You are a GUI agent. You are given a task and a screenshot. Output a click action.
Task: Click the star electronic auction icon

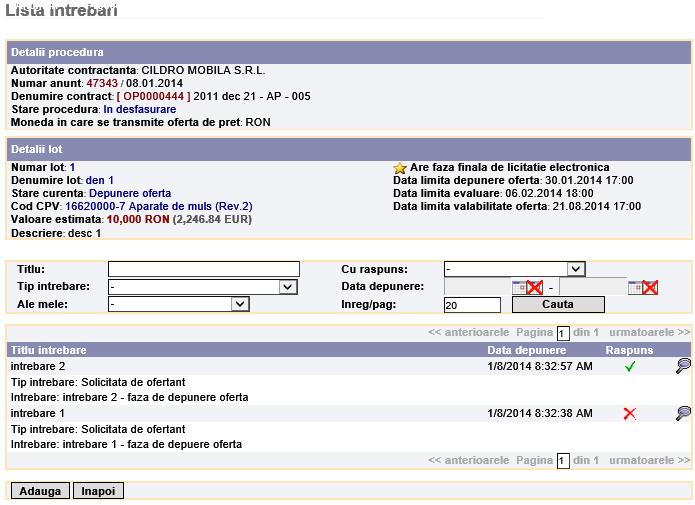click(399, 168)
